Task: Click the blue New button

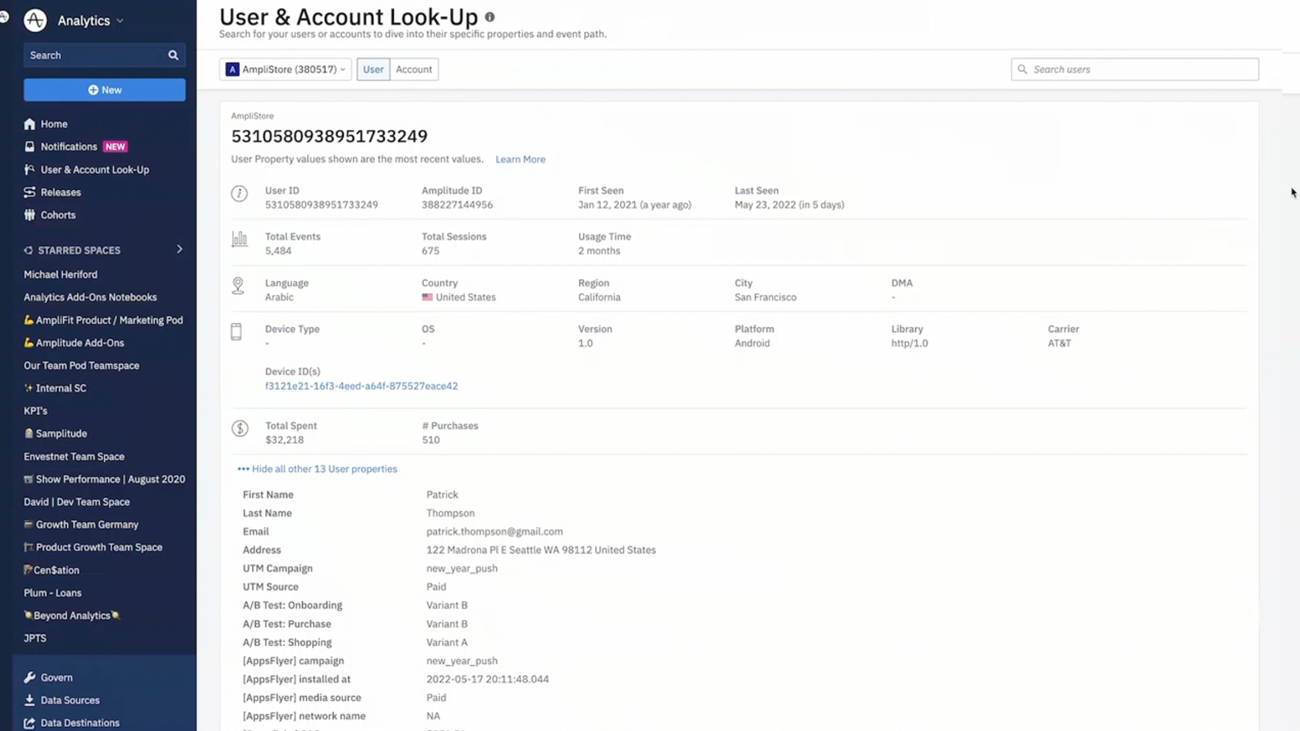Action: point(104,90)
